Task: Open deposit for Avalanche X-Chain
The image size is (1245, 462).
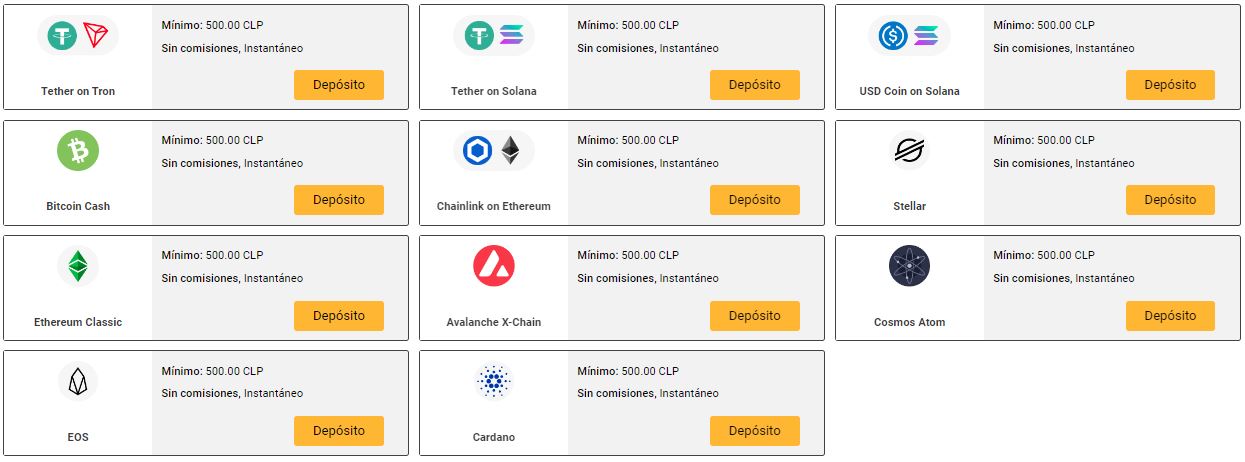Action: [754, 315]
